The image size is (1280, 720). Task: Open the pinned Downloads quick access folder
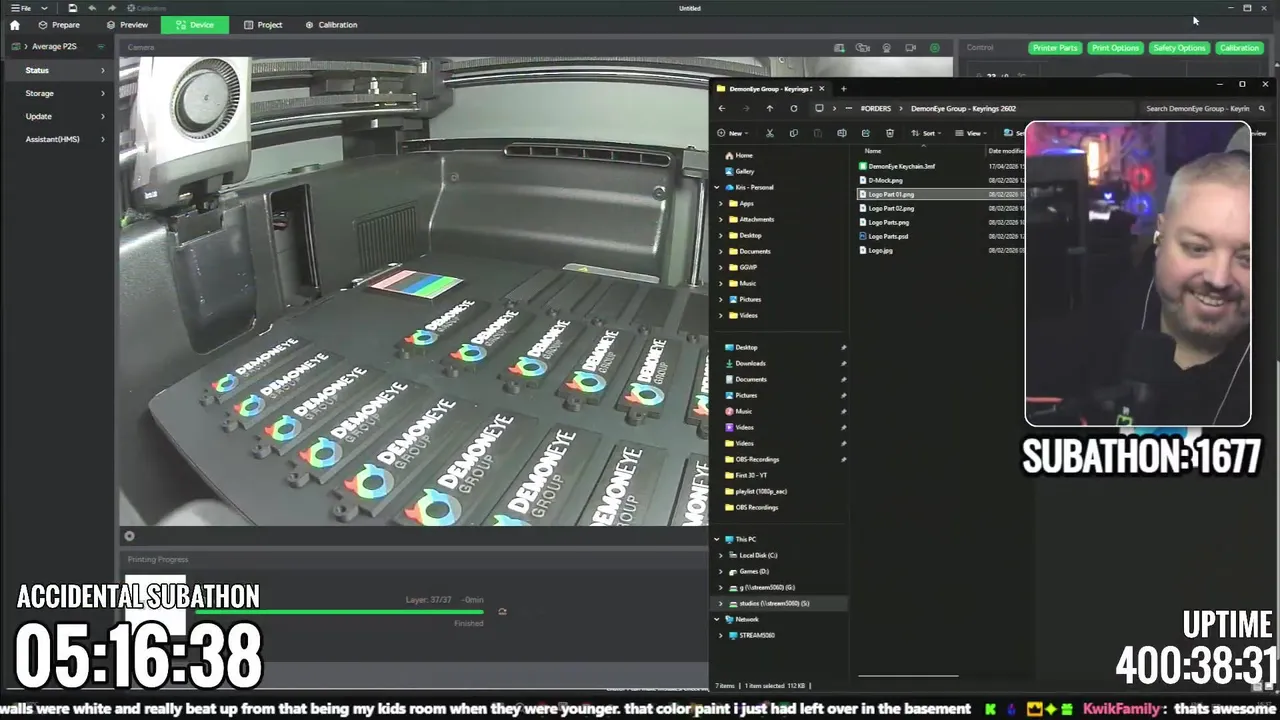745,363
